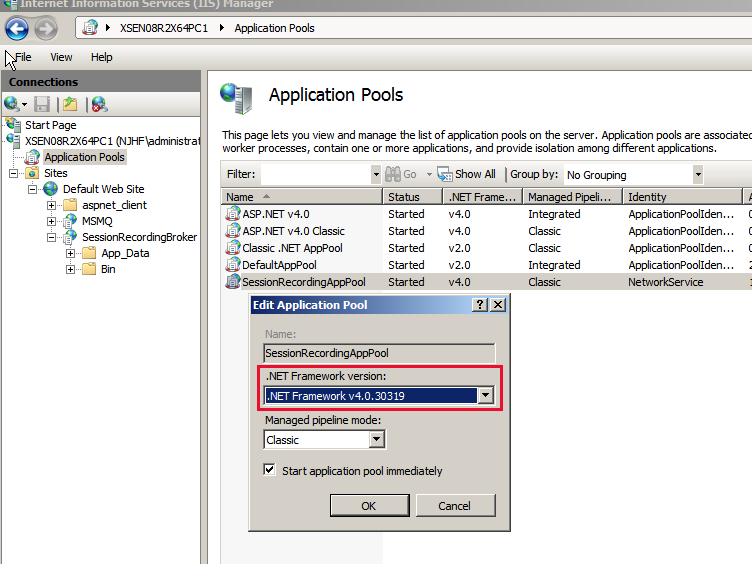Image resolution: width=752 pixels, height=564 pixels.
Task: Open the .NET Framework version dropdown
Action: [x=486, y=395]
